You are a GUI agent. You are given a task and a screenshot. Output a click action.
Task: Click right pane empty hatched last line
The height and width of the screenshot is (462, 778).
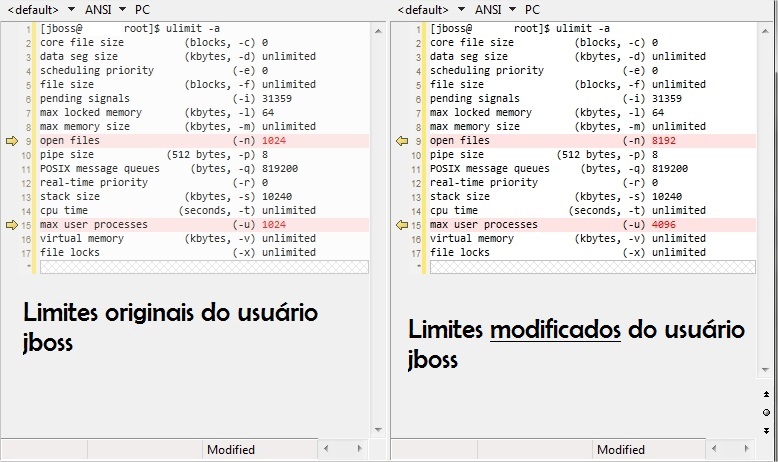592,267
